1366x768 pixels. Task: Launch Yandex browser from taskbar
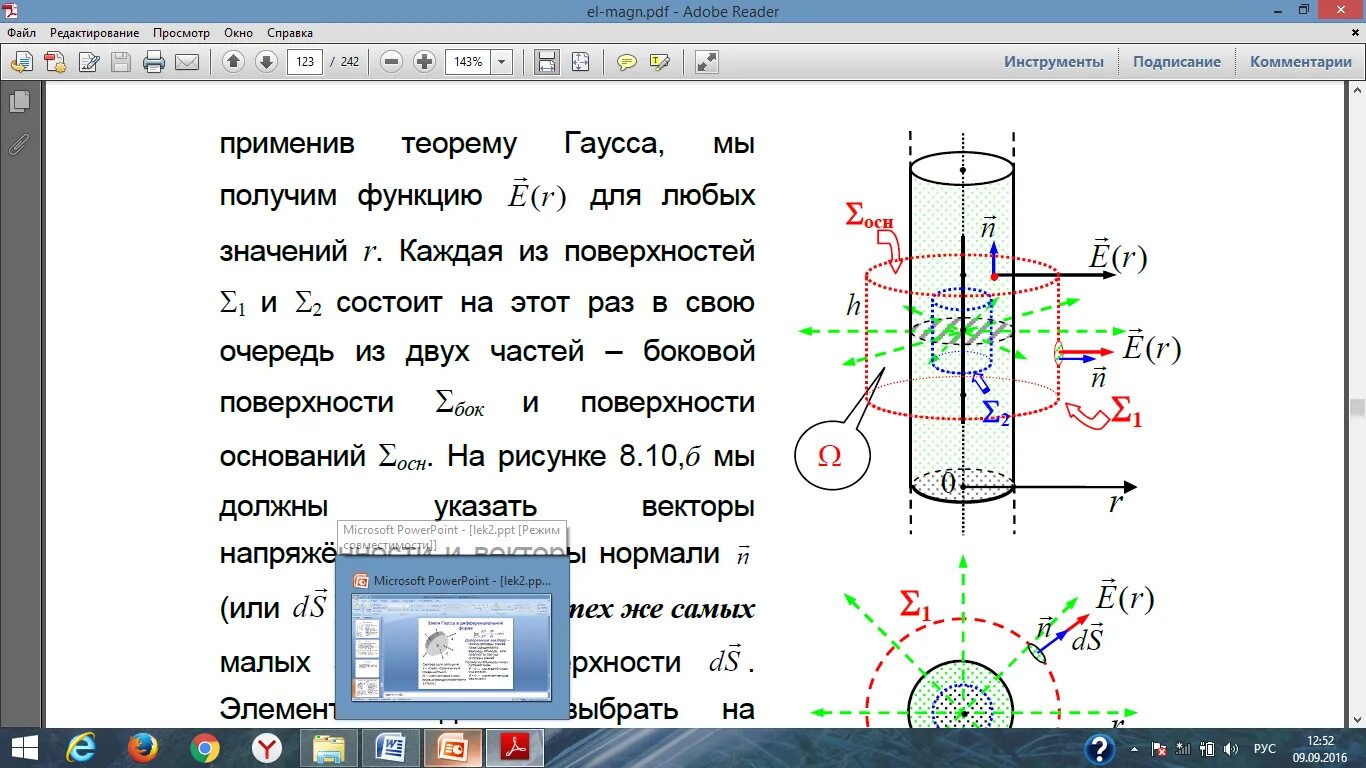coord(267,748)
